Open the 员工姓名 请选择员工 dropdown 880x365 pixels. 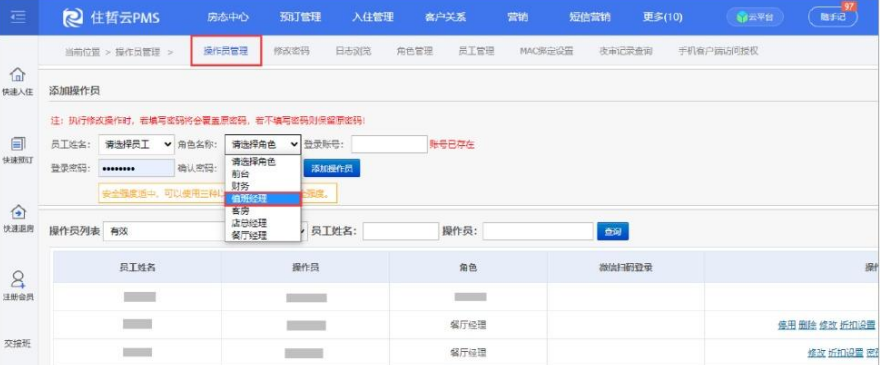pos(136,144)
